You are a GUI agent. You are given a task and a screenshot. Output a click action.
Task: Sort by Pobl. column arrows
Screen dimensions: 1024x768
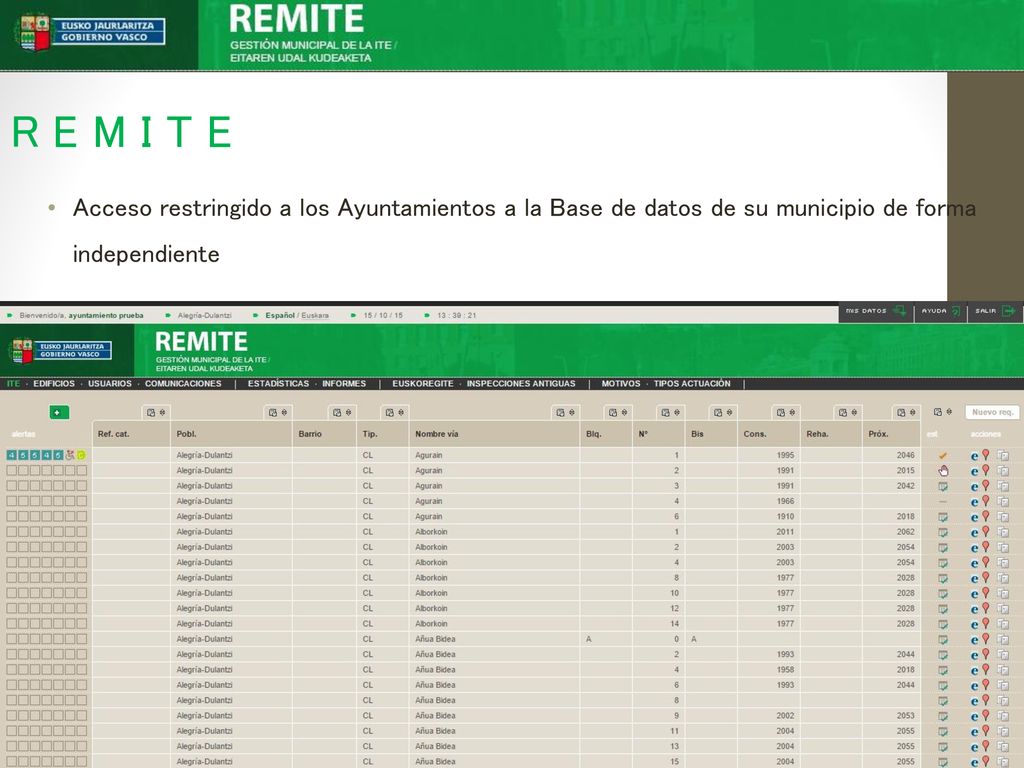pos(283,413)
